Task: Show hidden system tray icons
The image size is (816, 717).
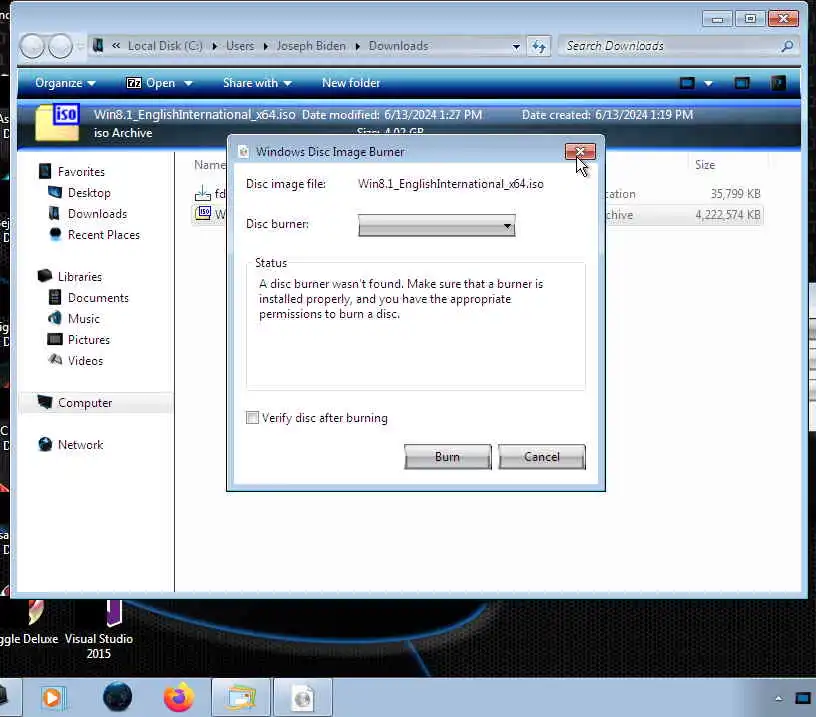Action: tap(779, 698)
